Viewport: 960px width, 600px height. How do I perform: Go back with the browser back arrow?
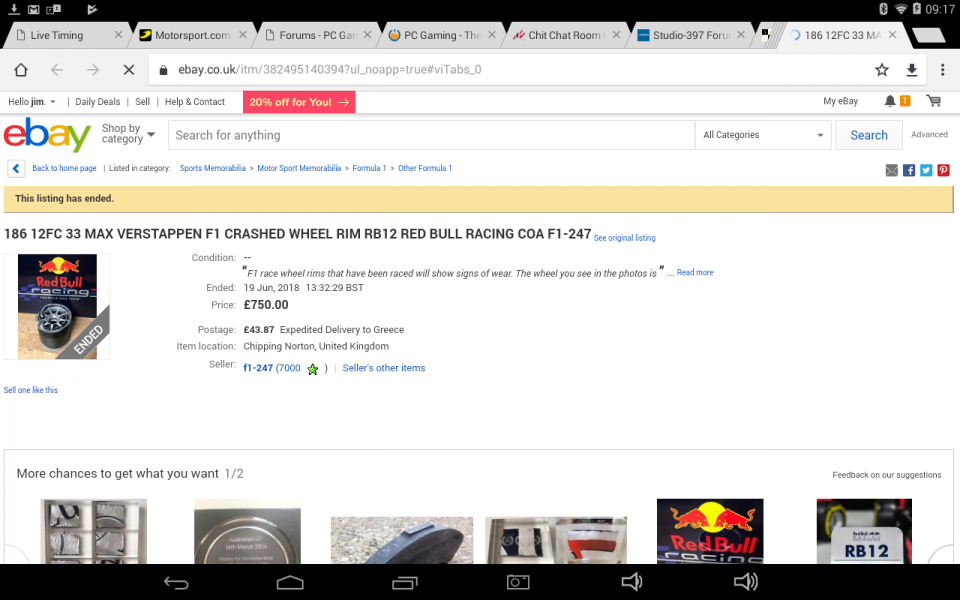pos(57,70)
